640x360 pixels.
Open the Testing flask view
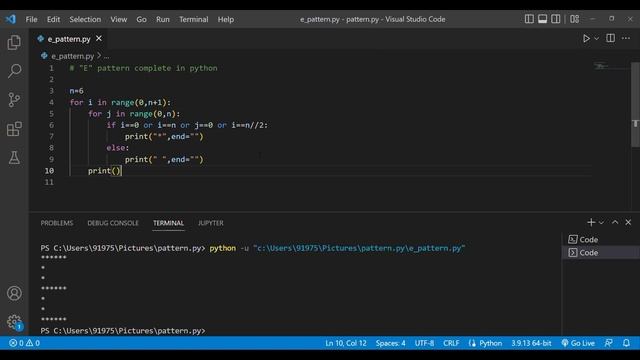click(14, 158)
